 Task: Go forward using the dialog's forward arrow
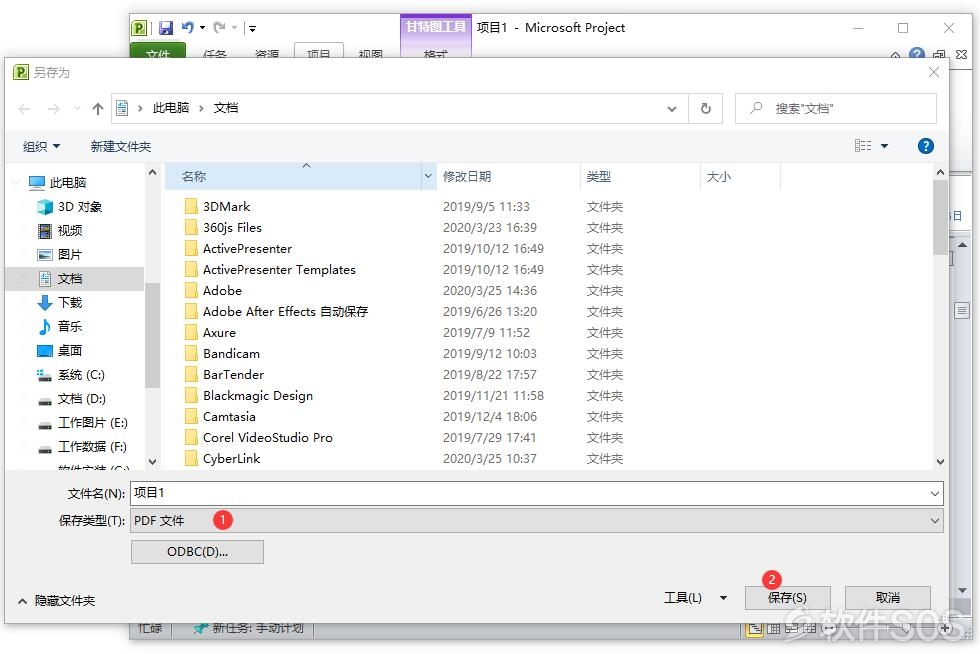(x=54, y=109)
